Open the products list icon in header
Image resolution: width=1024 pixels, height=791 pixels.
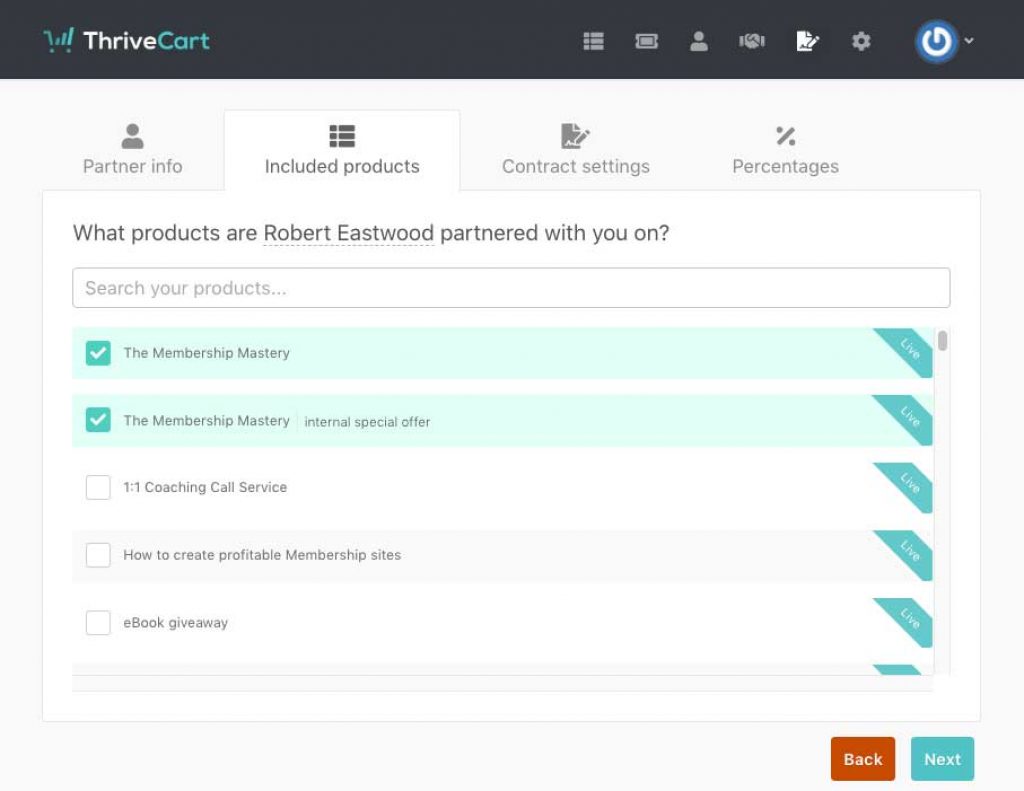(x=594, y=41)
